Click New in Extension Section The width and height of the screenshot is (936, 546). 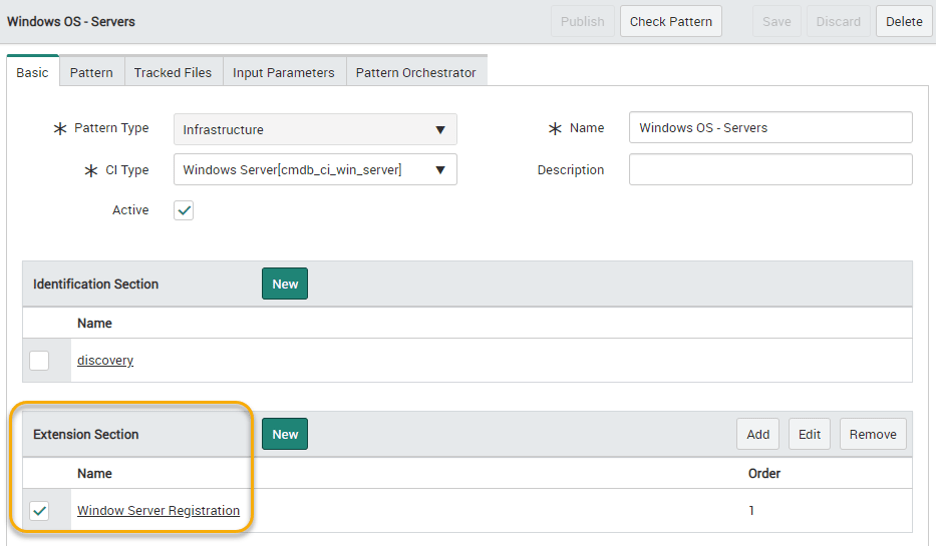(x=285, y=434)
